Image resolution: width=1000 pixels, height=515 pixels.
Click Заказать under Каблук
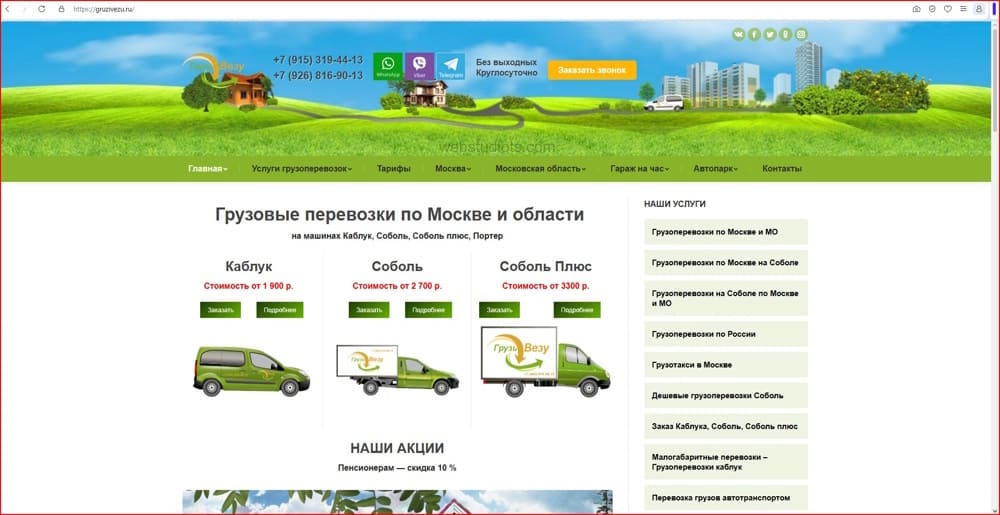(x=220, y=310)
